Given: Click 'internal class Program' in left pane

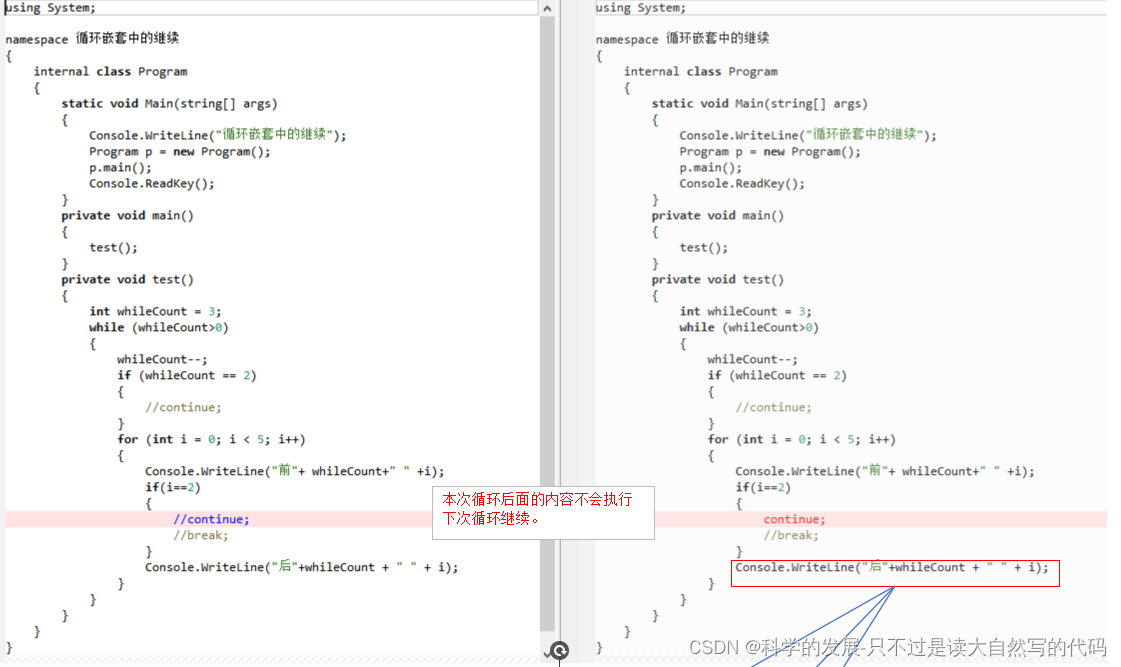Looking at the screenshot, I should click(110, 71).
